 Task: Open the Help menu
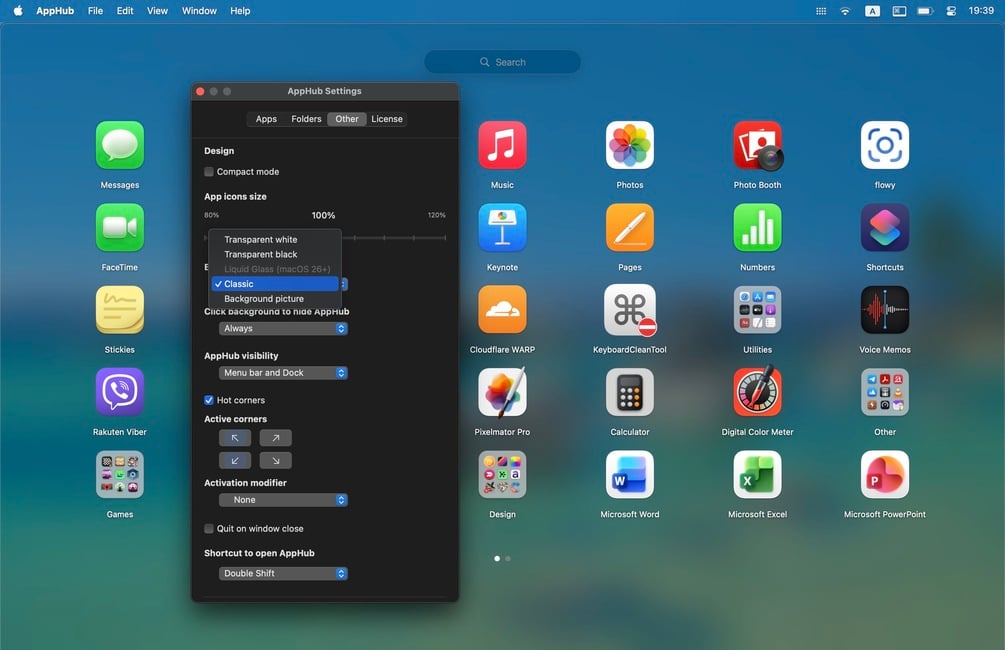coord(240,11)
